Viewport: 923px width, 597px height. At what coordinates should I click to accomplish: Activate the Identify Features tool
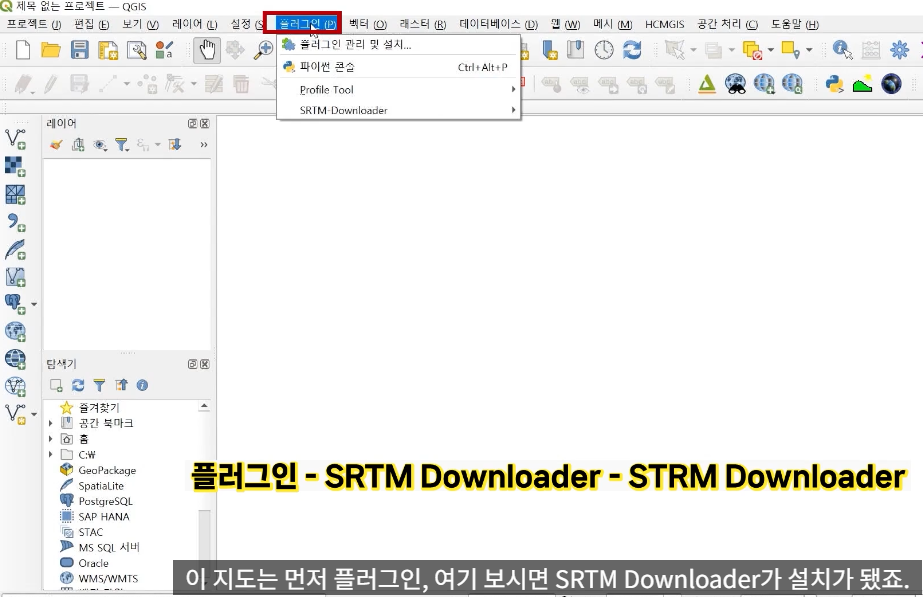click(x=842, y=50)
